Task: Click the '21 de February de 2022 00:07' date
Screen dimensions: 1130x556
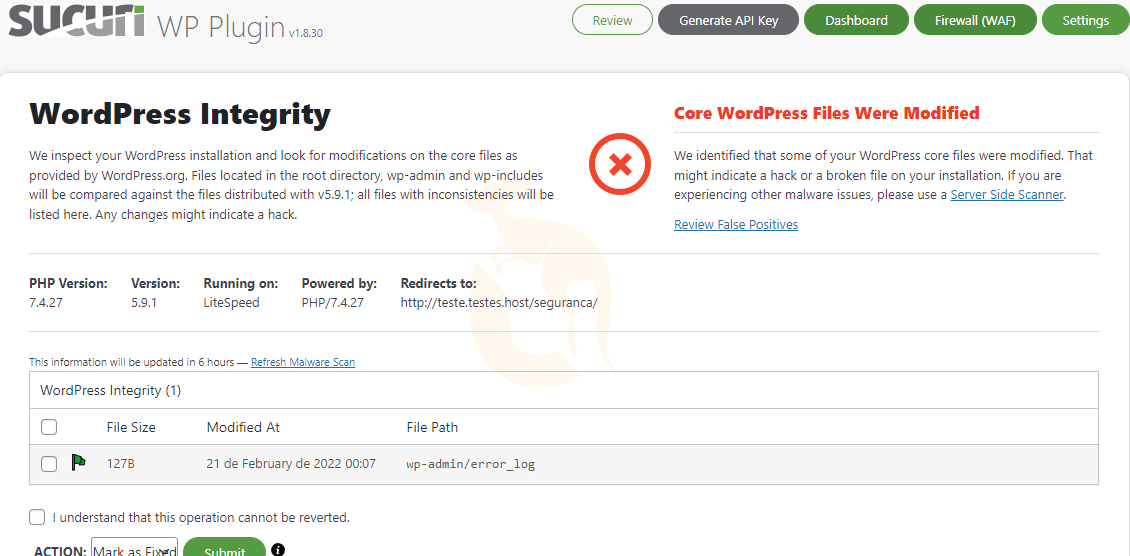Action: coord(291,464)
